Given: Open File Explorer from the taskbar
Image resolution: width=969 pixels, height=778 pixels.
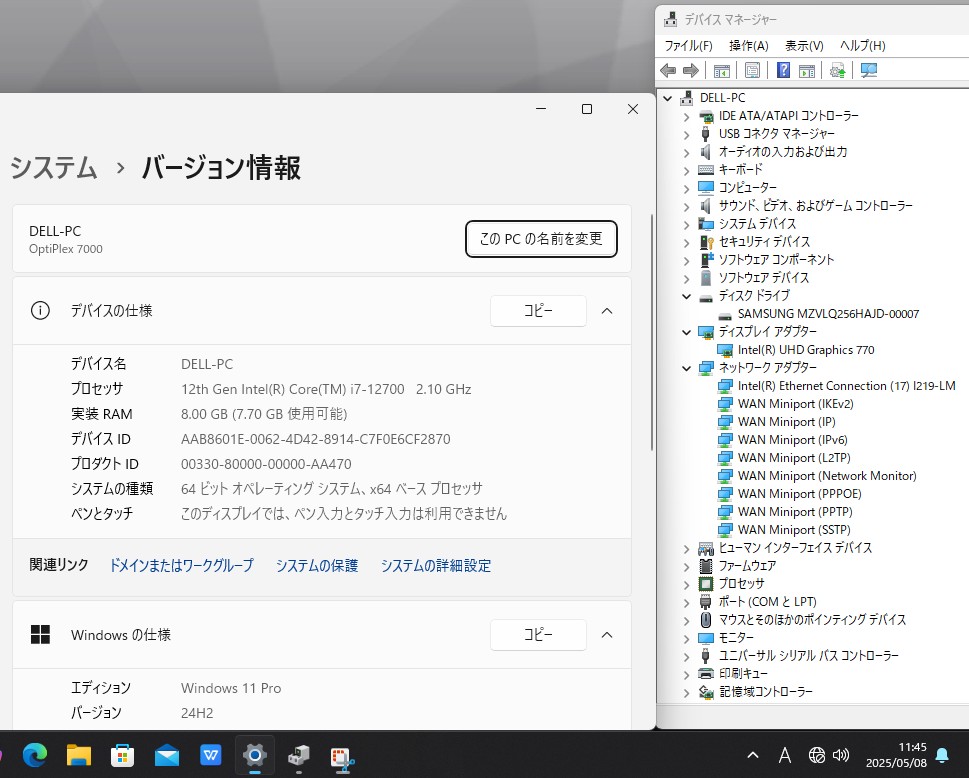Looking at the screenshot, I should click(78, 755).
